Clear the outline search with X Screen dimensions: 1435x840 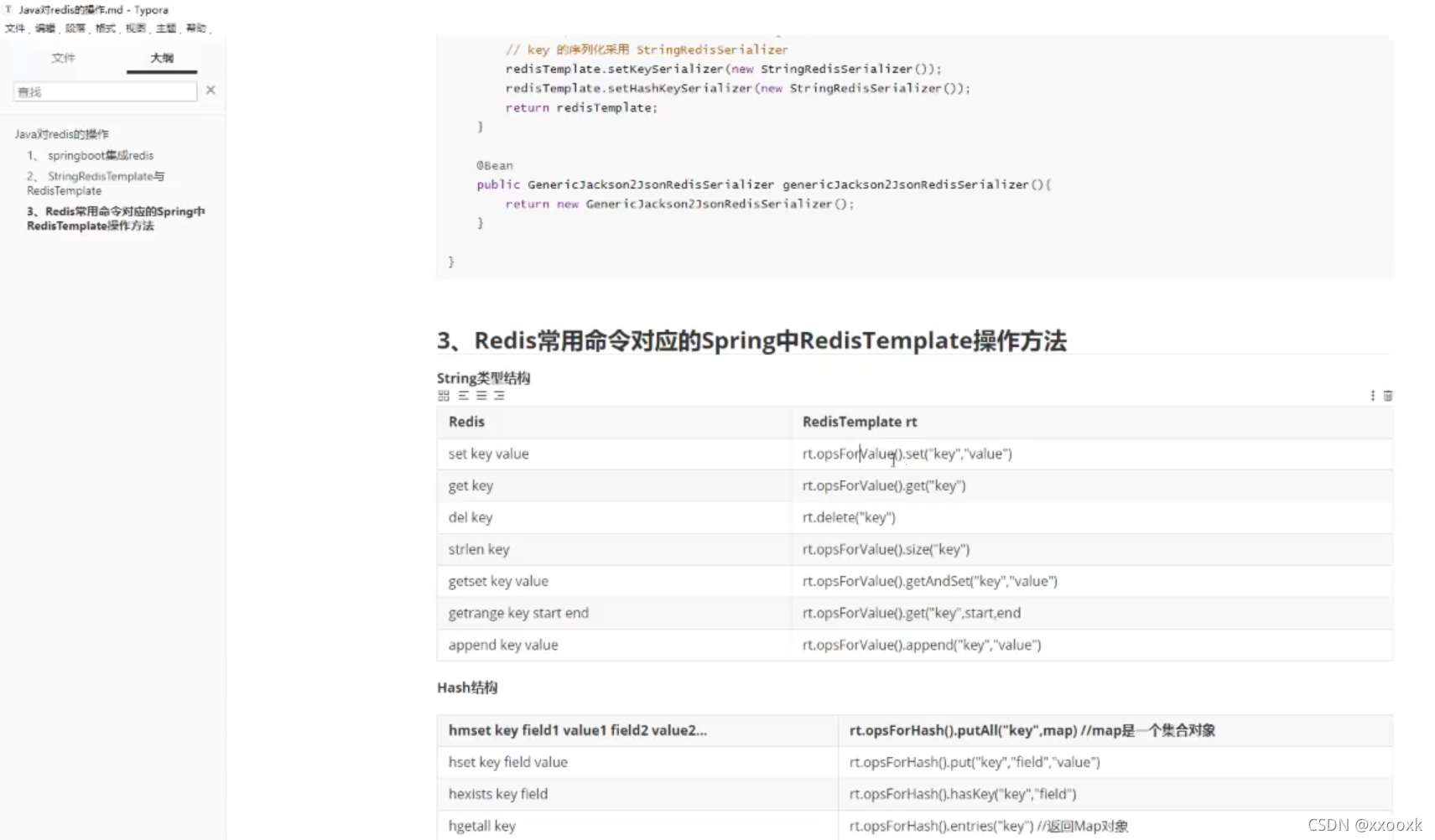click(211, 90)
